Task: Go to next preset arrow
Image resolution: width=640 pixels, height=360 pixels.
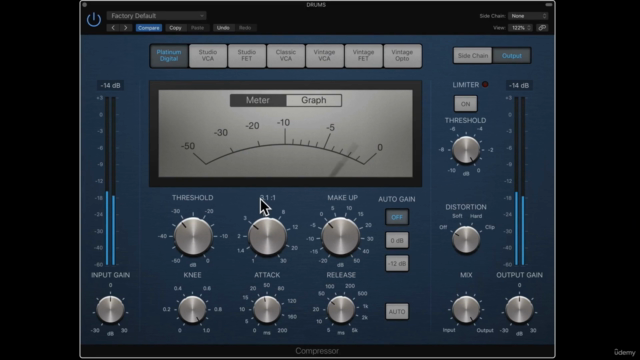Action: pos(125,28)
